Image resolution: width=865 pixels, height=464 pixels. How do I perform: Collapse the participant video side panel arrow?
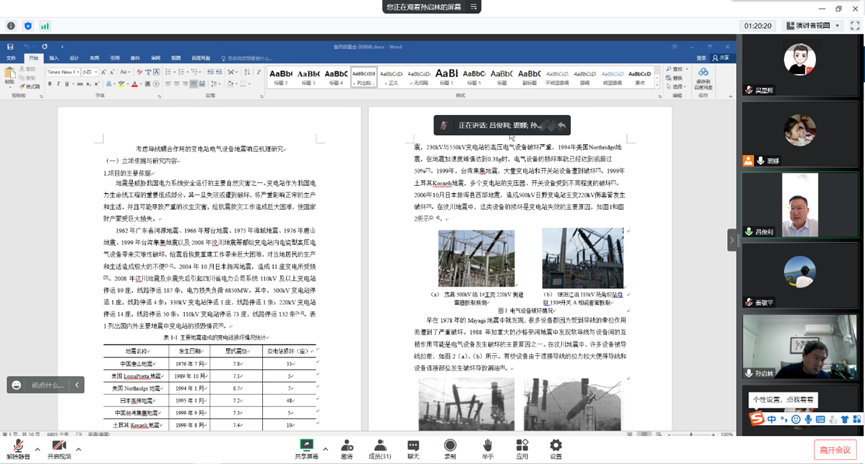point(731,240)
